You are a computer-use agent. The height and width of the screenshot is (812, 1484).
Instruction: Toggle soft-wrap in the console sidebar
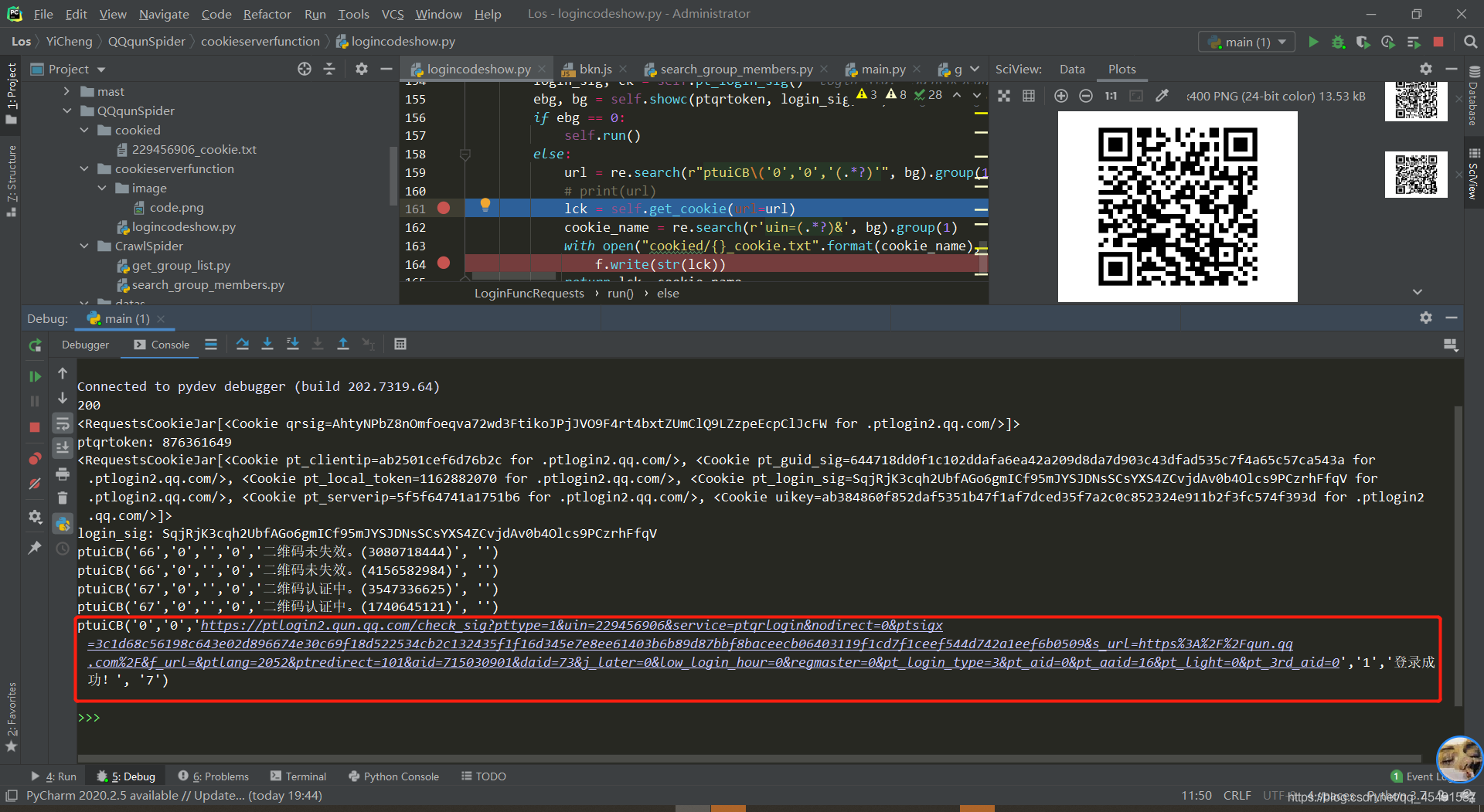[63, 423]
